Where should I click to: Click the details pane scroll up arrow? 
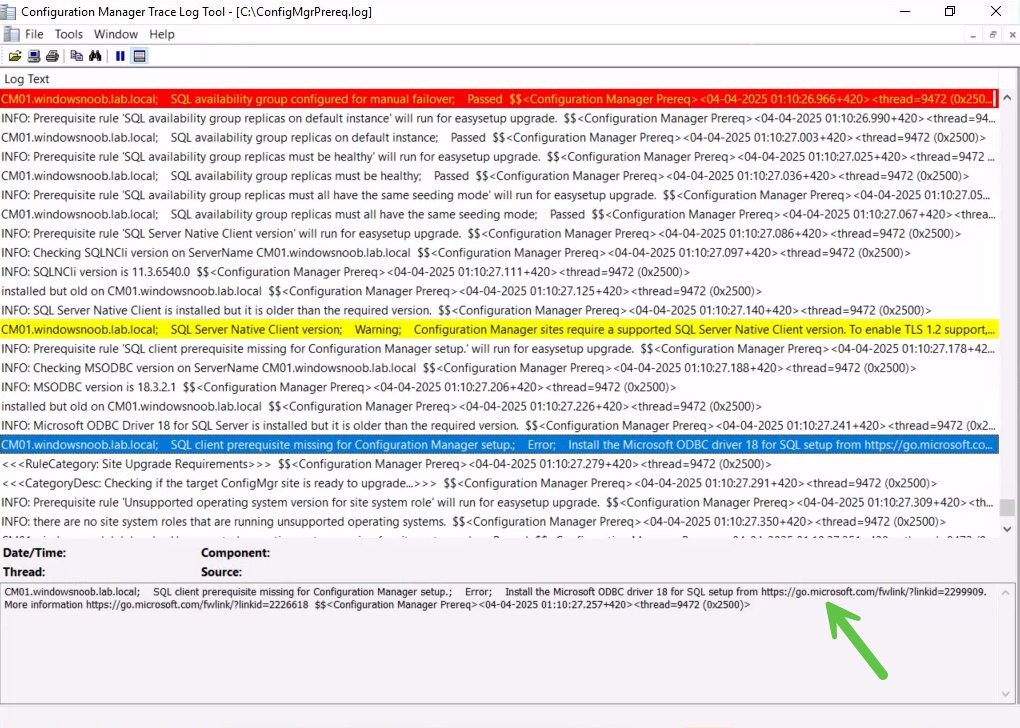[1006, 593]
